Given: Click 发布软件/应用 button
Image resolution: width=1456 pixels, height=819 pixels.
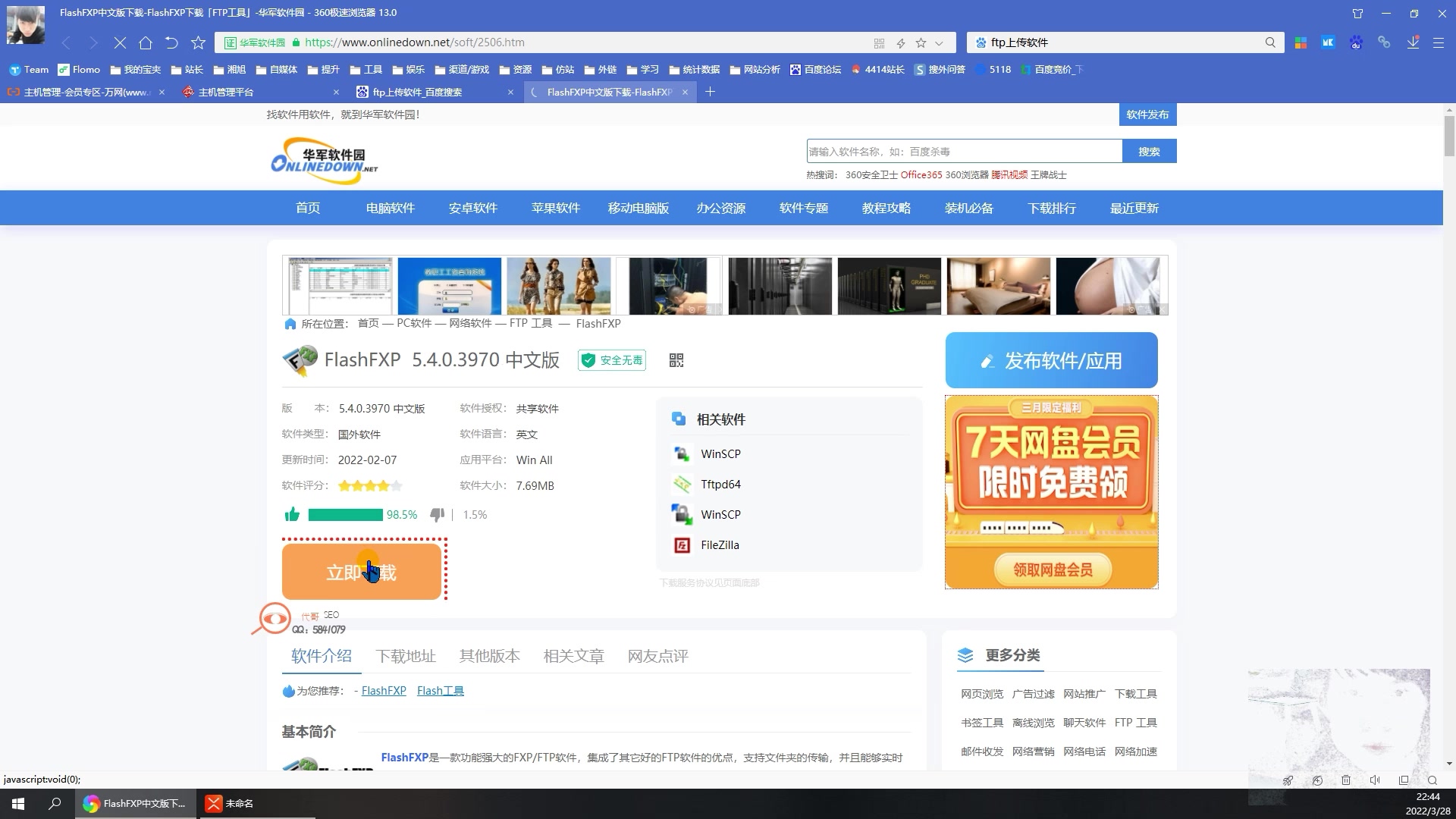Looking at the screenshot, I should (x=1051, y=360).
